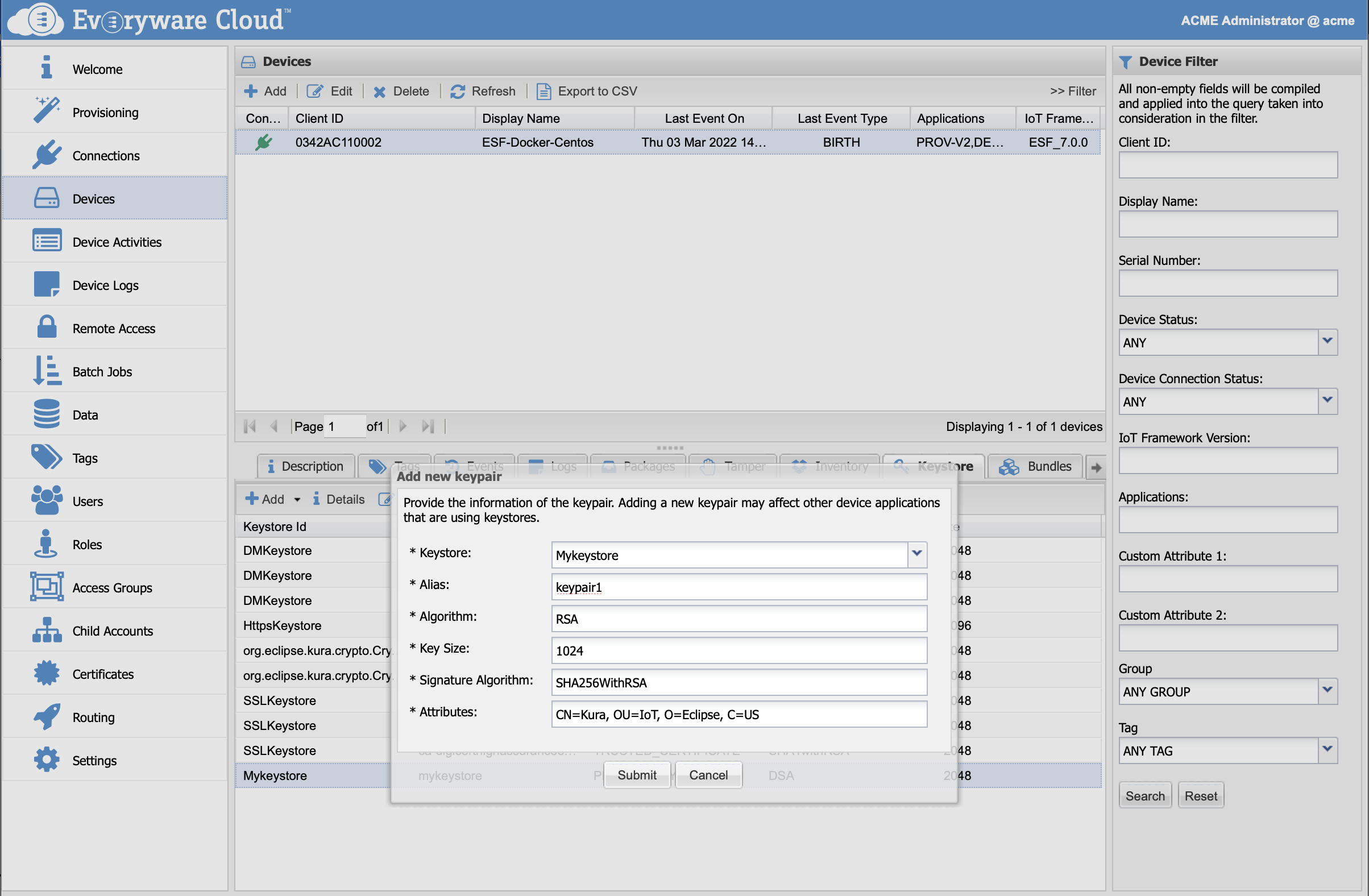Click the Roles pawn icon
This screenshot has height=896, width=1369.
pyautogui.click(x=47, y=544)
